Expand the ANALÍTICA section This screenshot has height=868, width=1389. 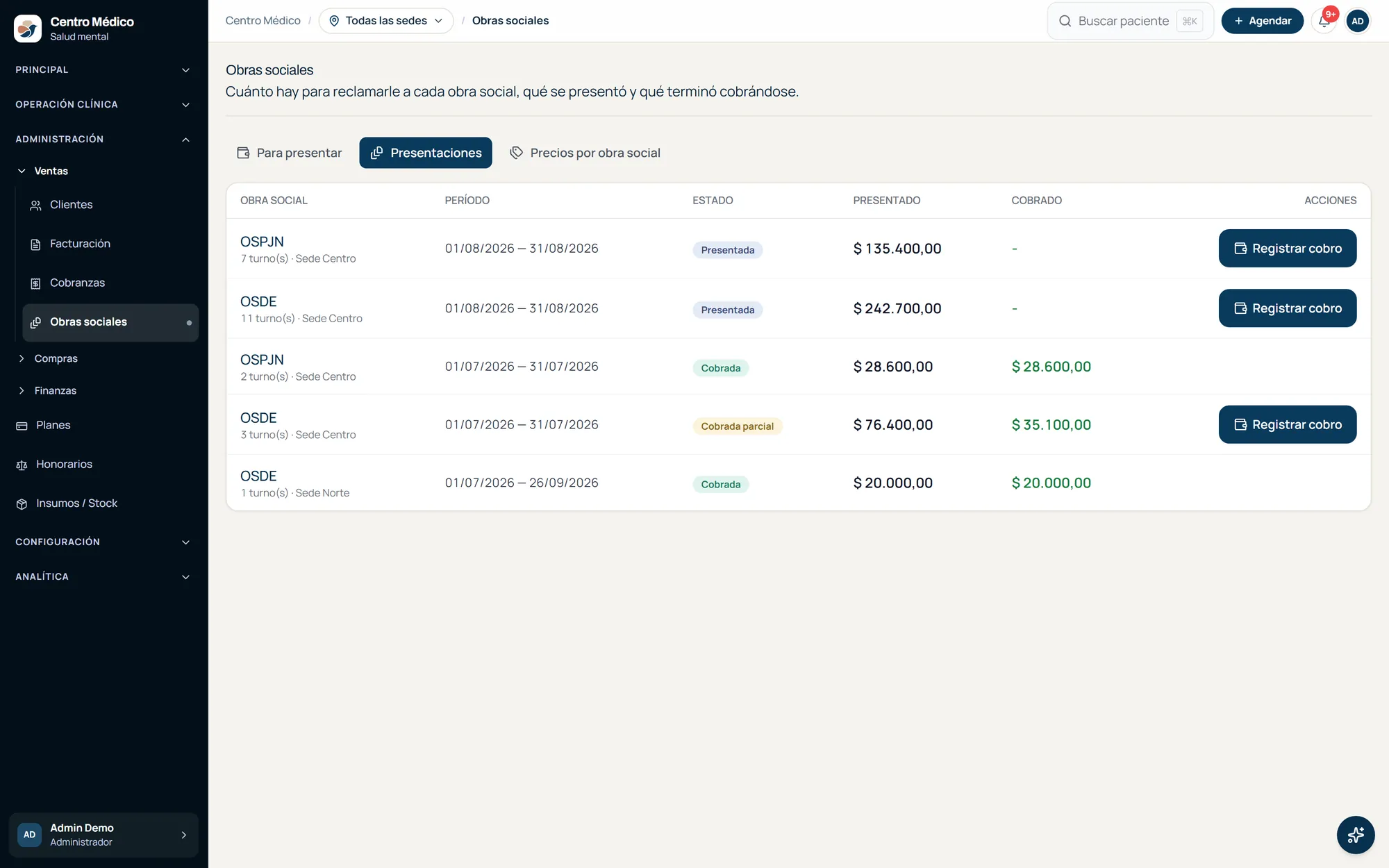click(x=103, y=576)
